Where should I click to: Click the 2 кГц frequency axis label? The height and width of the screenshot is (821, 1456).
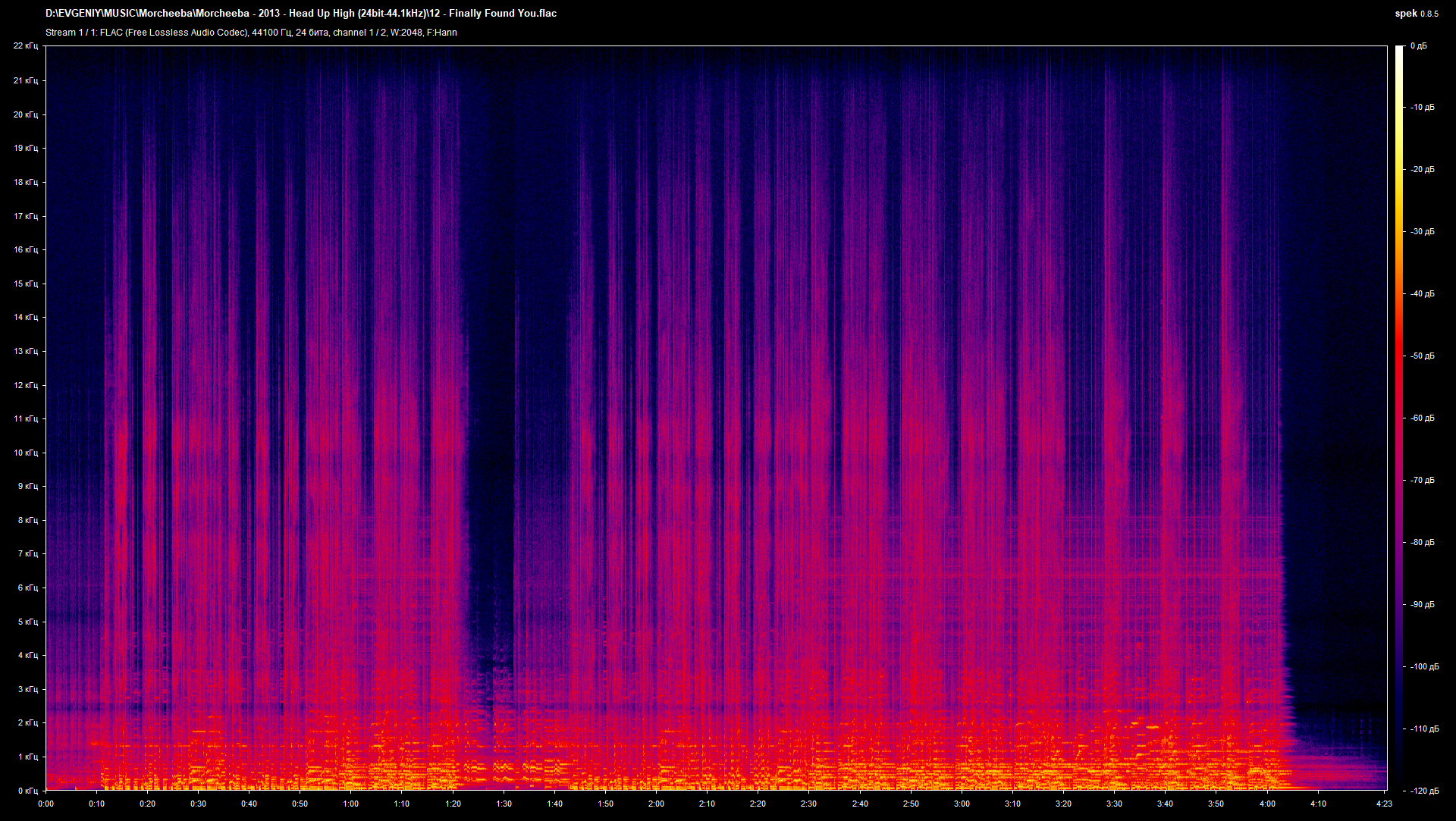(x=28, y=722)
